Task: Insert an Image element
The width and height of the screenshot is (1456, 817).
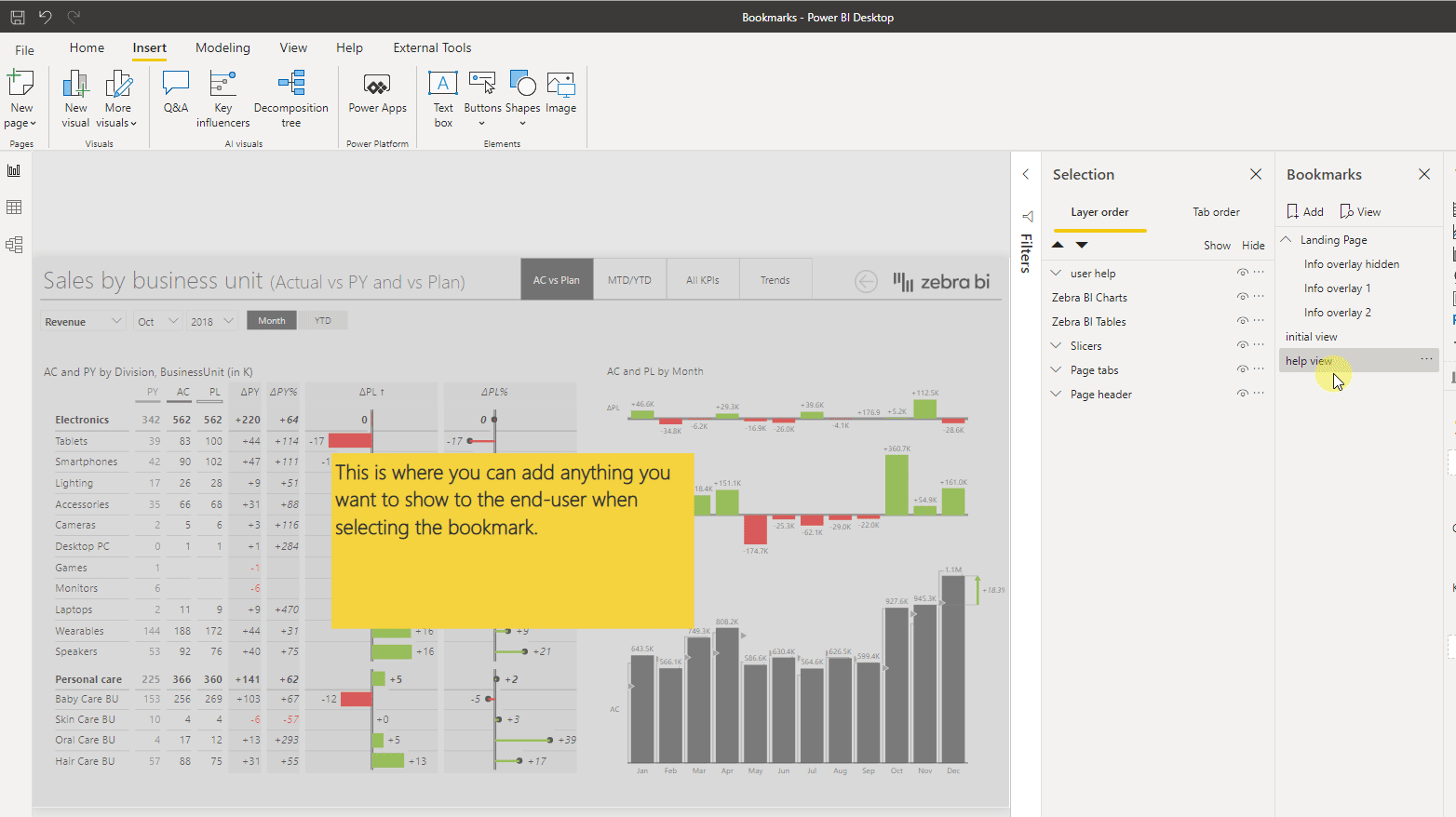Action: [560, 93]
